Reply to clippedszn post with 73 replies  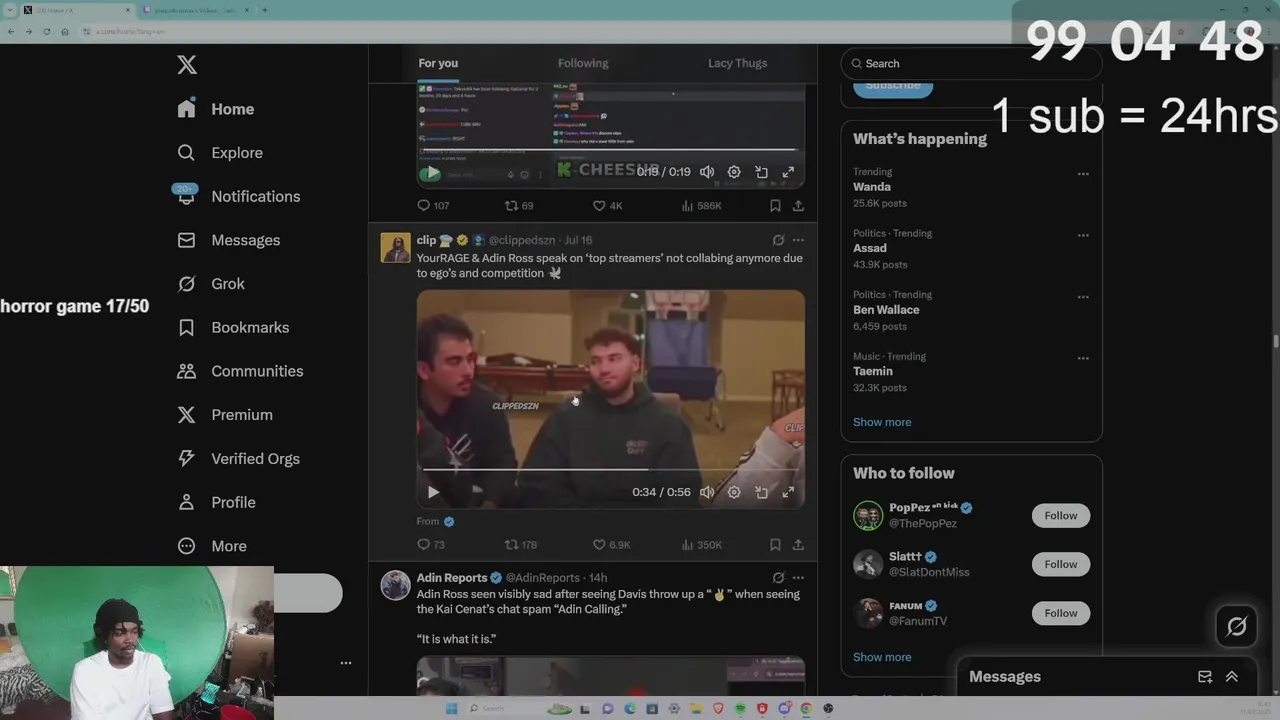pos(431,545)
